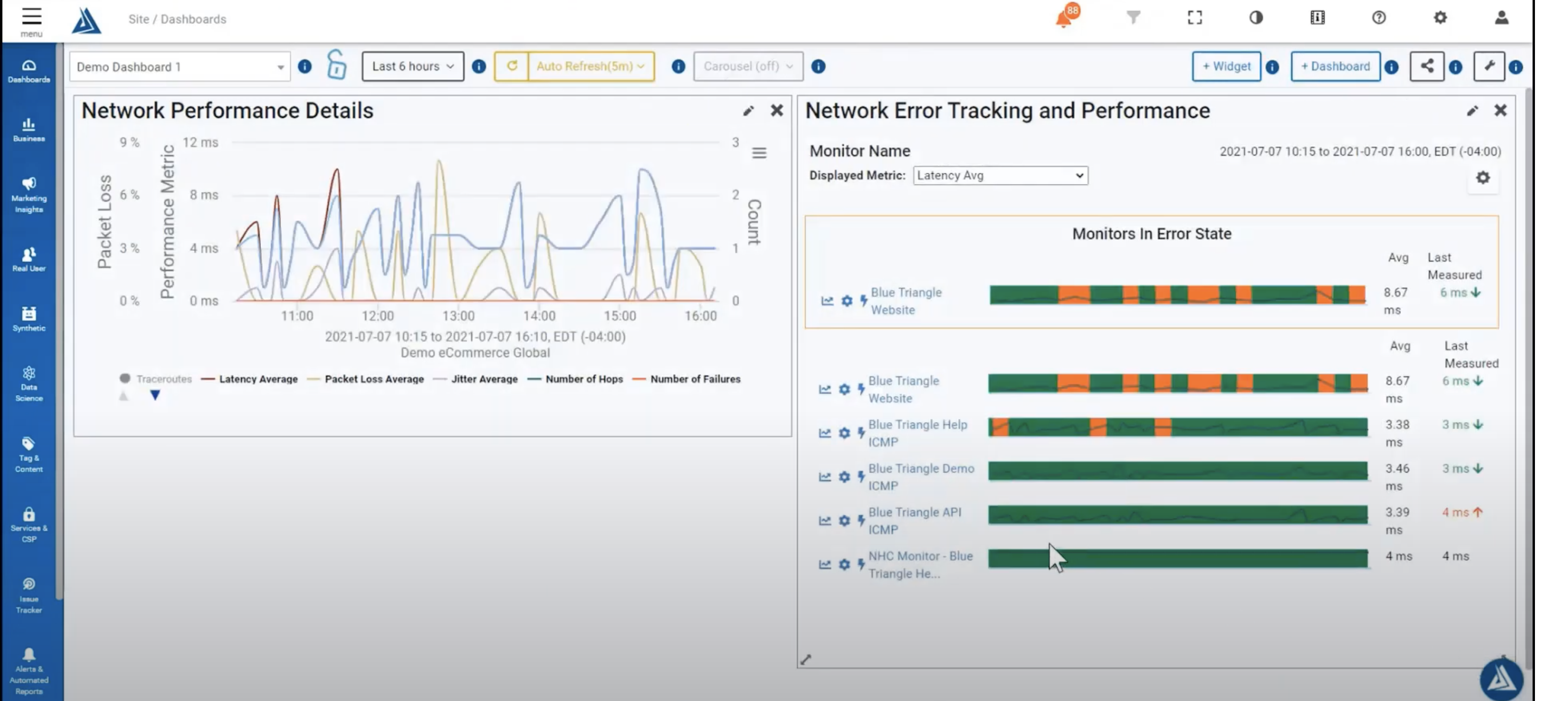Open the user profile icon

click(1502, 18)
